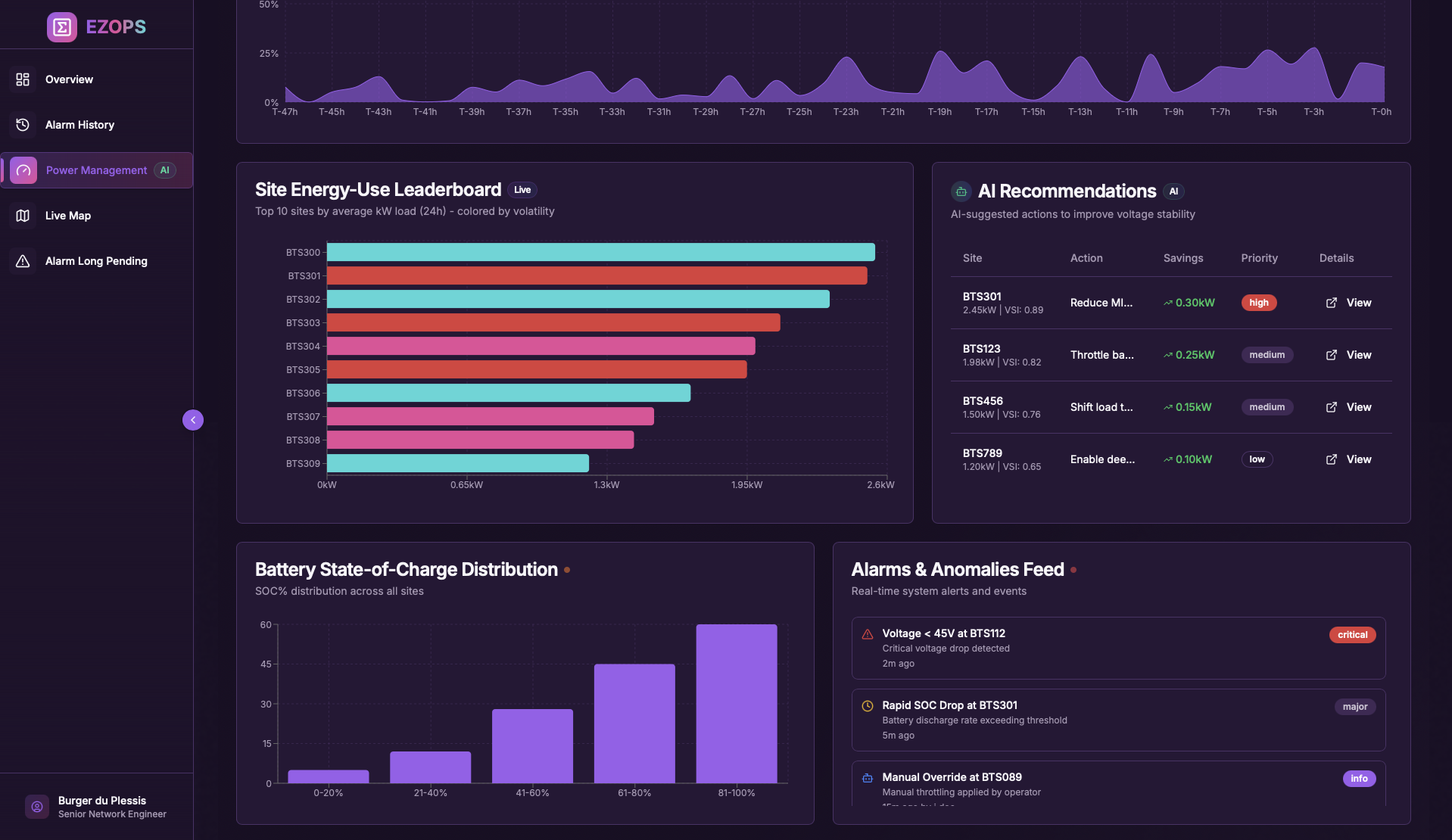Select the BTS300 bar in leaderboard
Image resolution: width=1452 pixels, height=840 pixels.
(600, 252)
